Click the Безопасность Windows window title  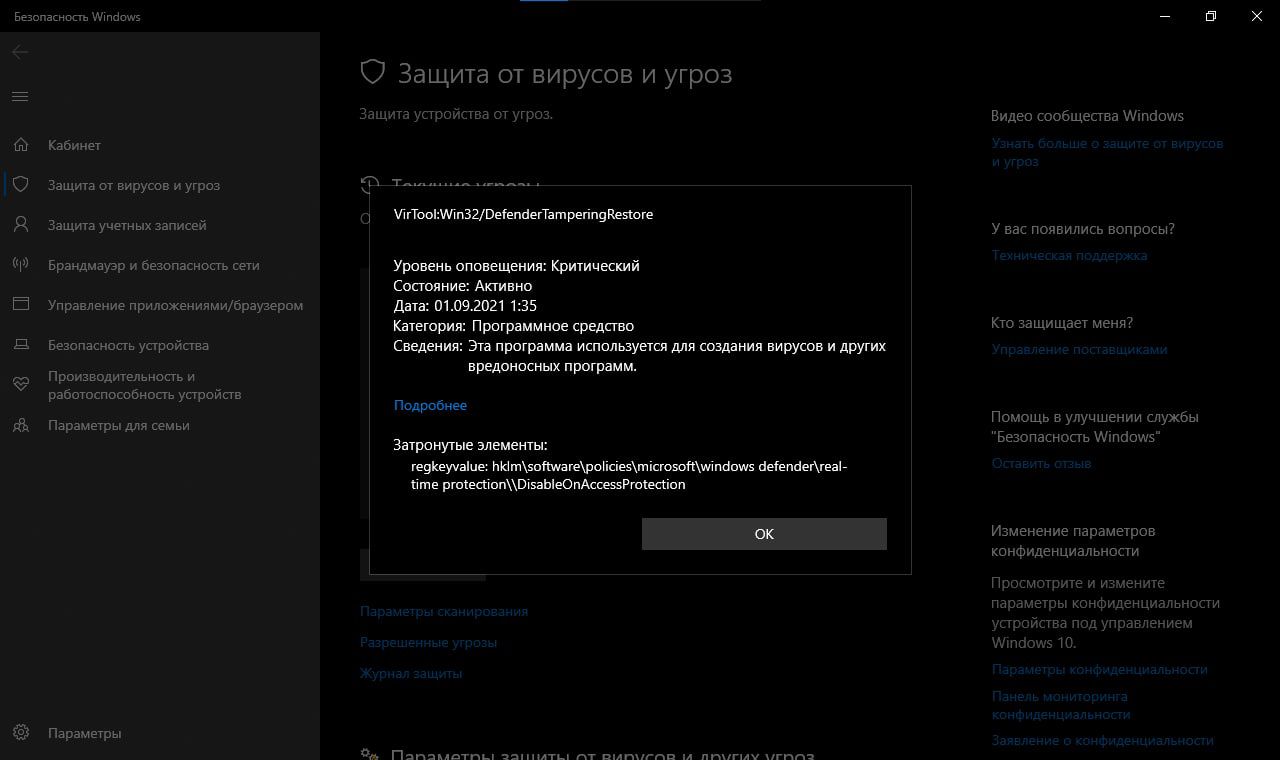coord(76,16)
